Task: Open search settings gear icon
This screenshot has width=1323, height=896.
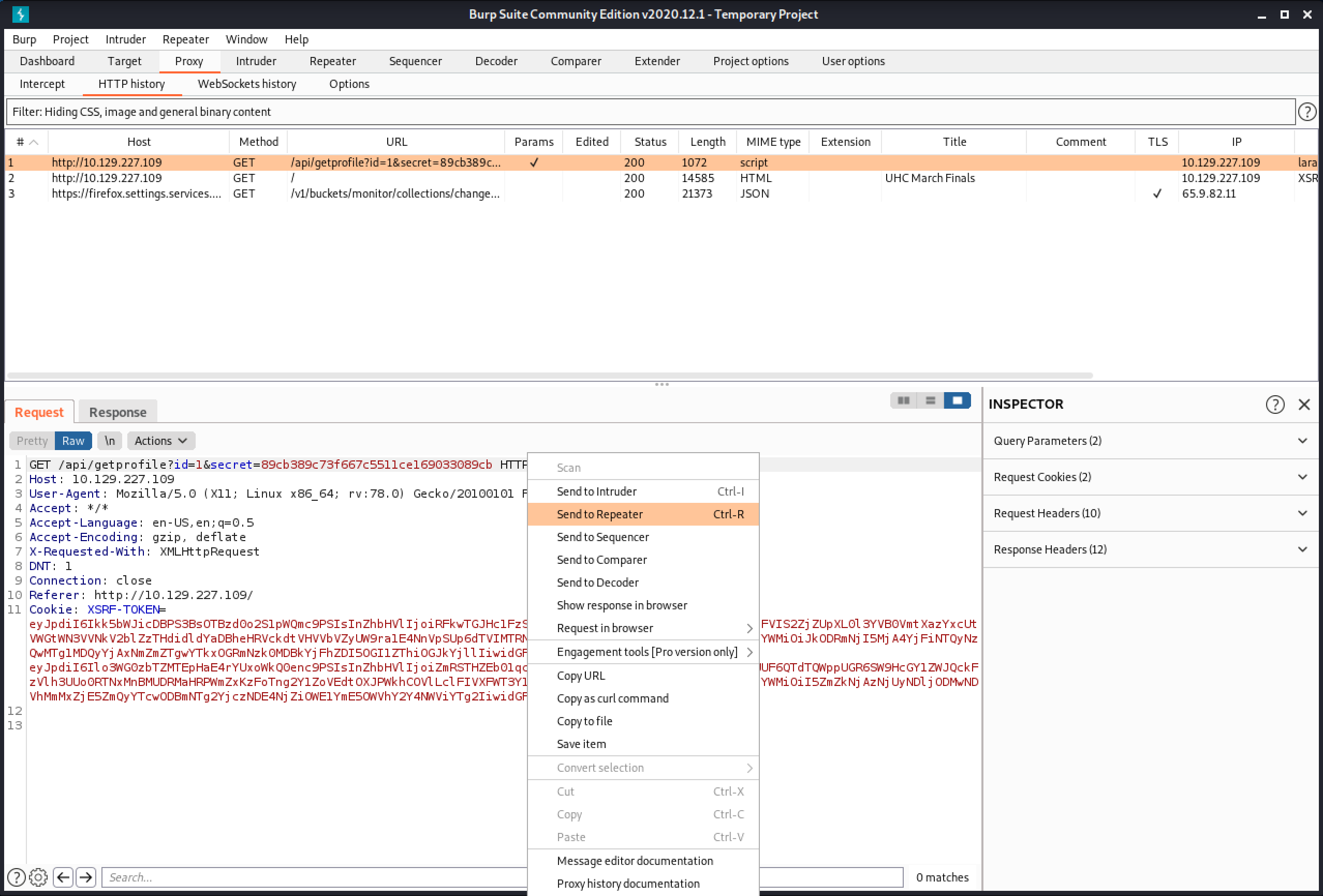Action: [x=38, y=877]
